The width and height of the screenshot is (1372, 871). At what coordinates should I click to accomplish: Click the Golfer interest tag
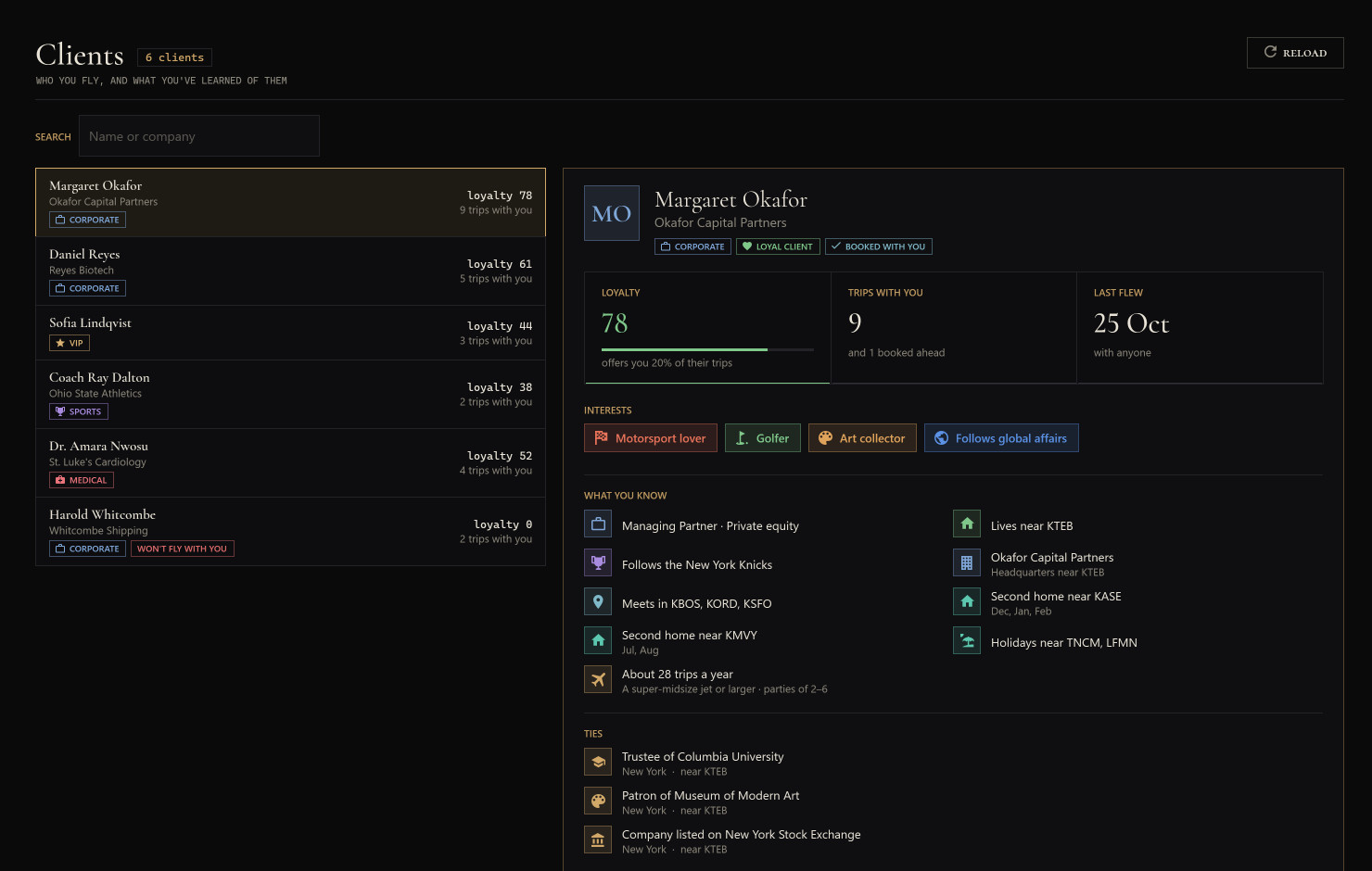click(x=763, y=438)
